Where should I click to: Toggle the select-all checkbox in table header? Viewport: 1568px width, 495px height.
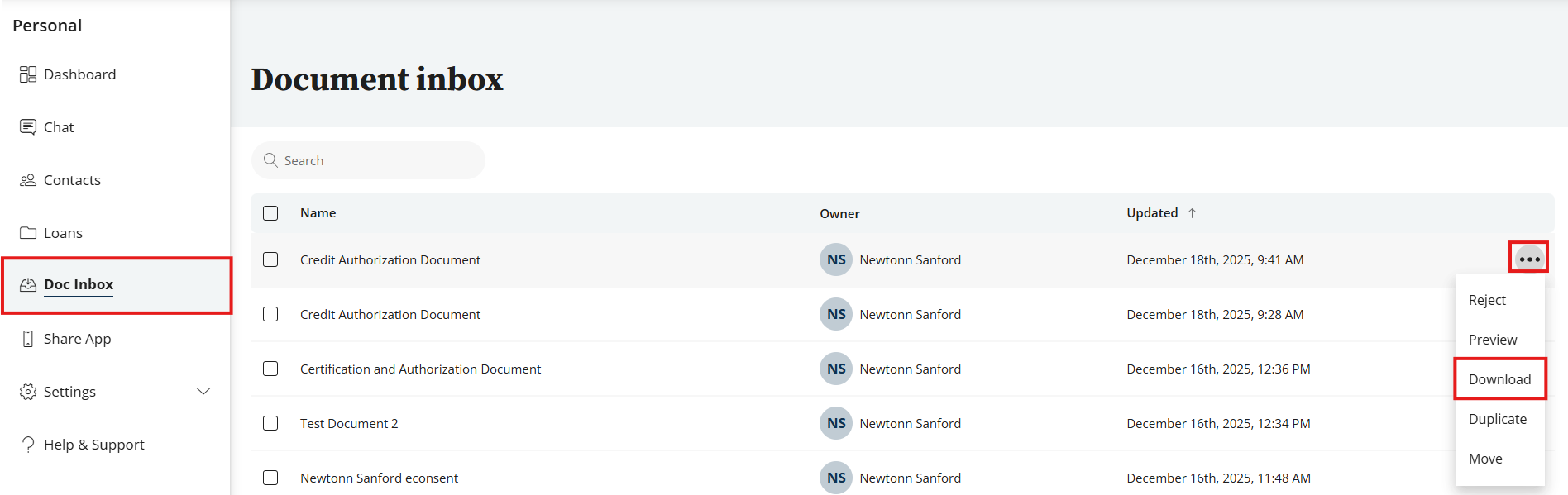point(270,213)
